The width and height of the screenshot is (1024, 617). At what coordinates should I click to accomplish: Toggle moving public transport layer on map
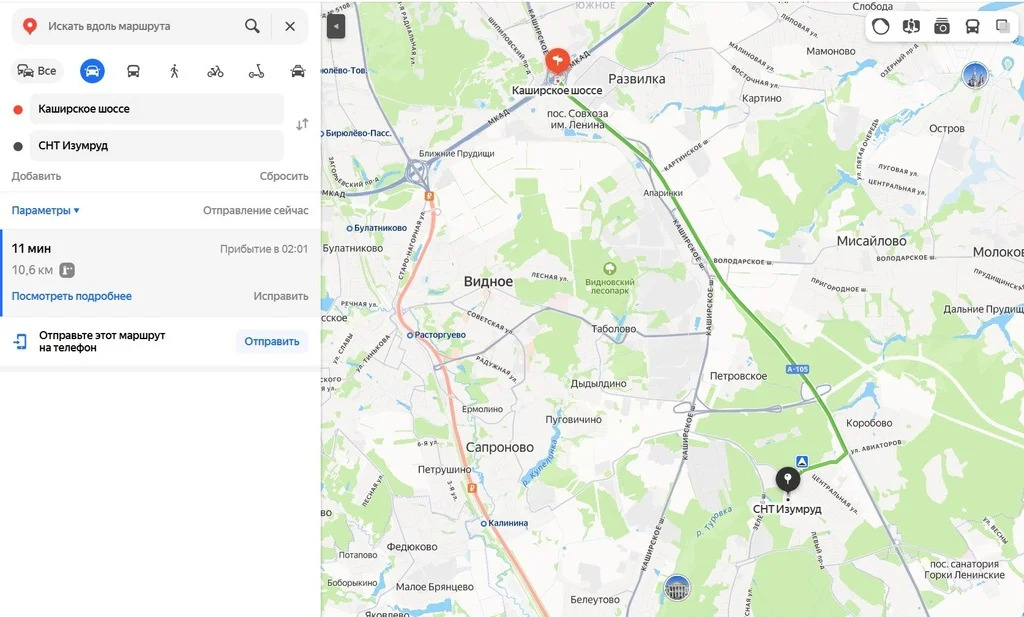tap(972, 26)
